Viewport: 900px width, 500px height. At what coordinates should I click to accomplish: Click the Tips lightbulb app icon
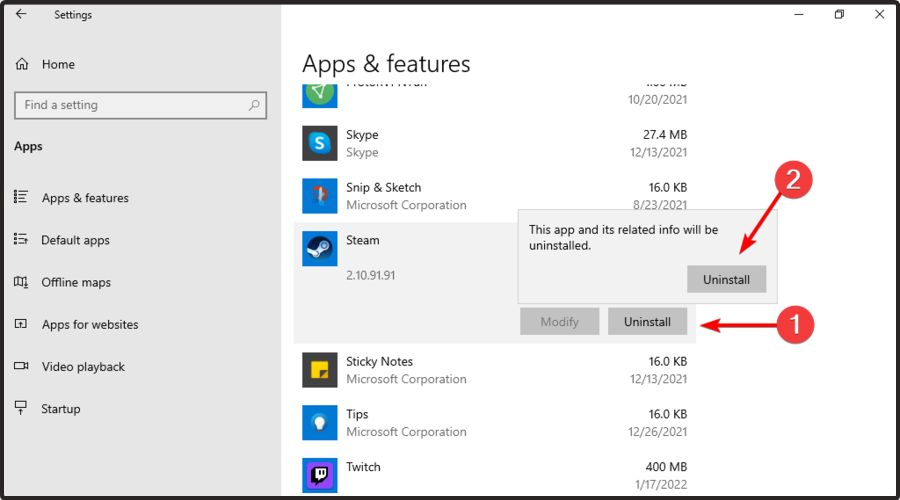click(x=320, y=423)
